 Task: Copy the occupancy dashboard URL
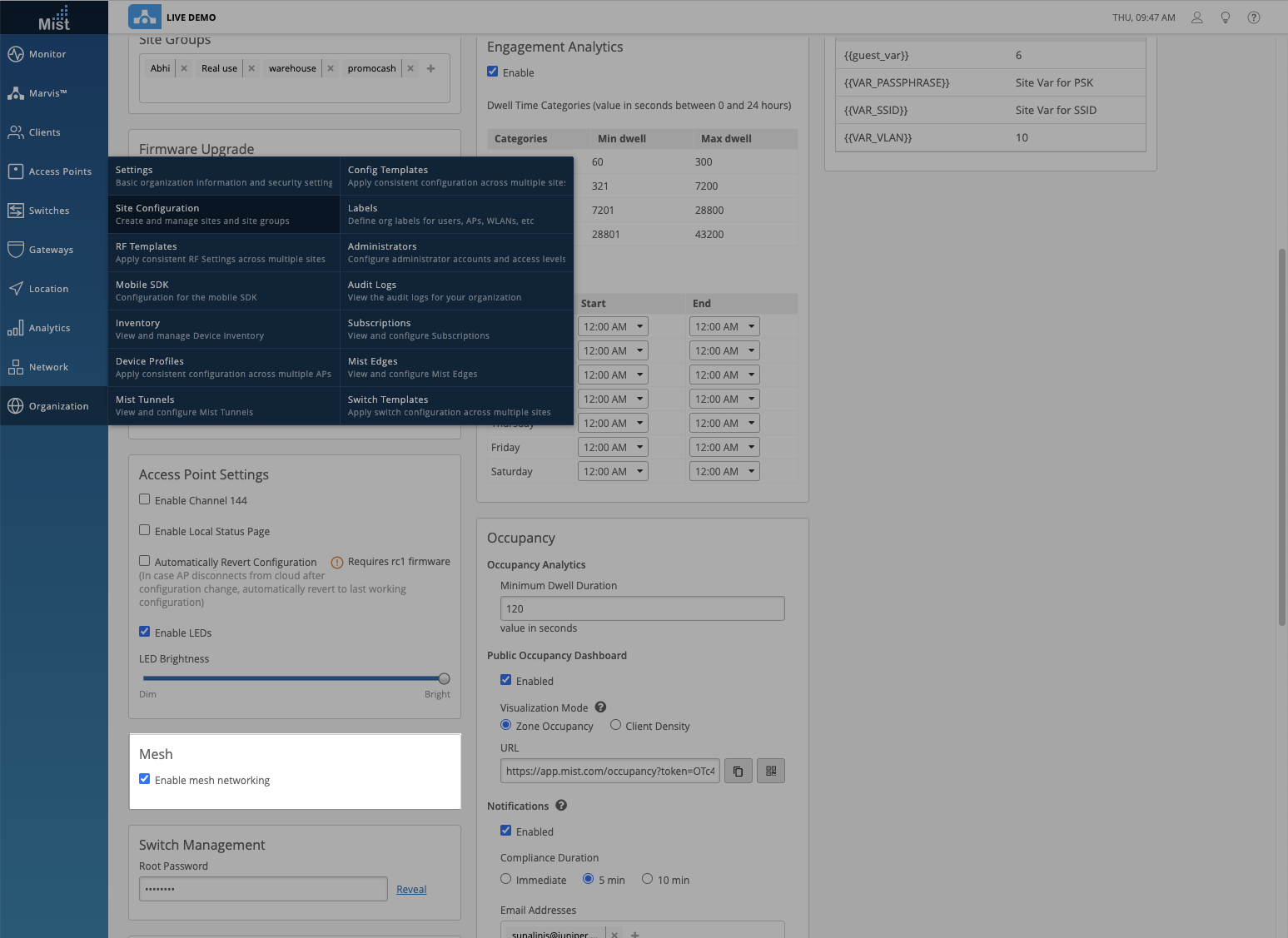pos(738,772)
